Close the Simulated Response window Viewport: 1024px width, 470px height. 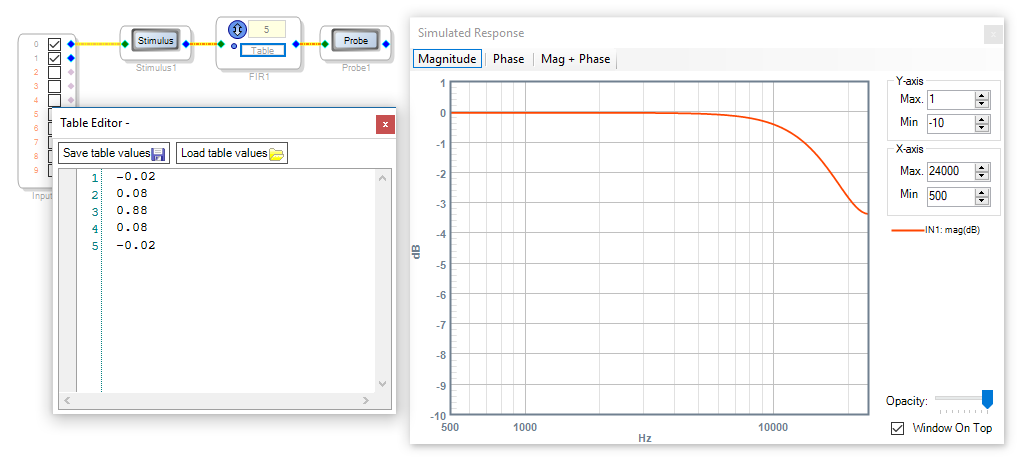[993, 35]
